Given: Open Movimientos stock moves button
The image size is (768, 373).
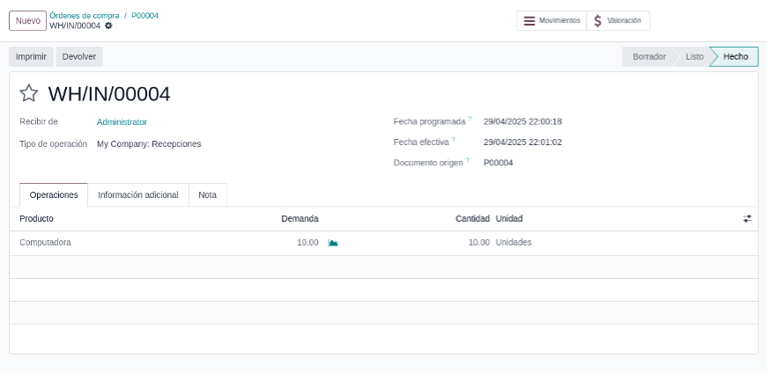Looking at the screenshot, I should click(x=552, y=21).
